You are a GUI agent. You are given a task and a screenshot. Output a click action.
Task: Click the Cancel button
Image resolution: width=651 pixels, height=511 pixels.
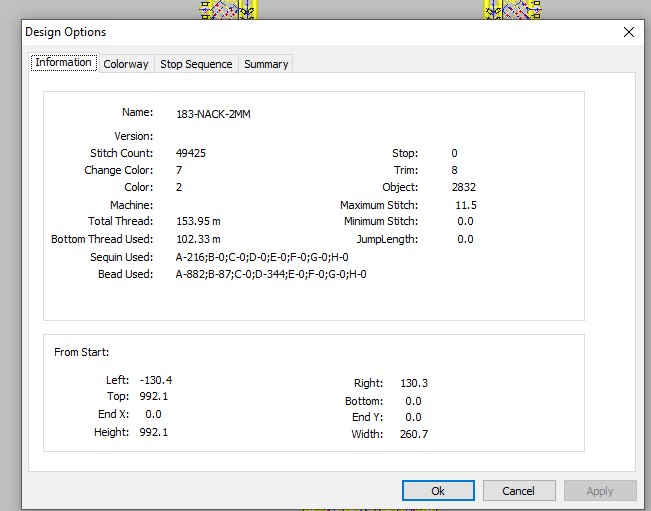(519, 491)
